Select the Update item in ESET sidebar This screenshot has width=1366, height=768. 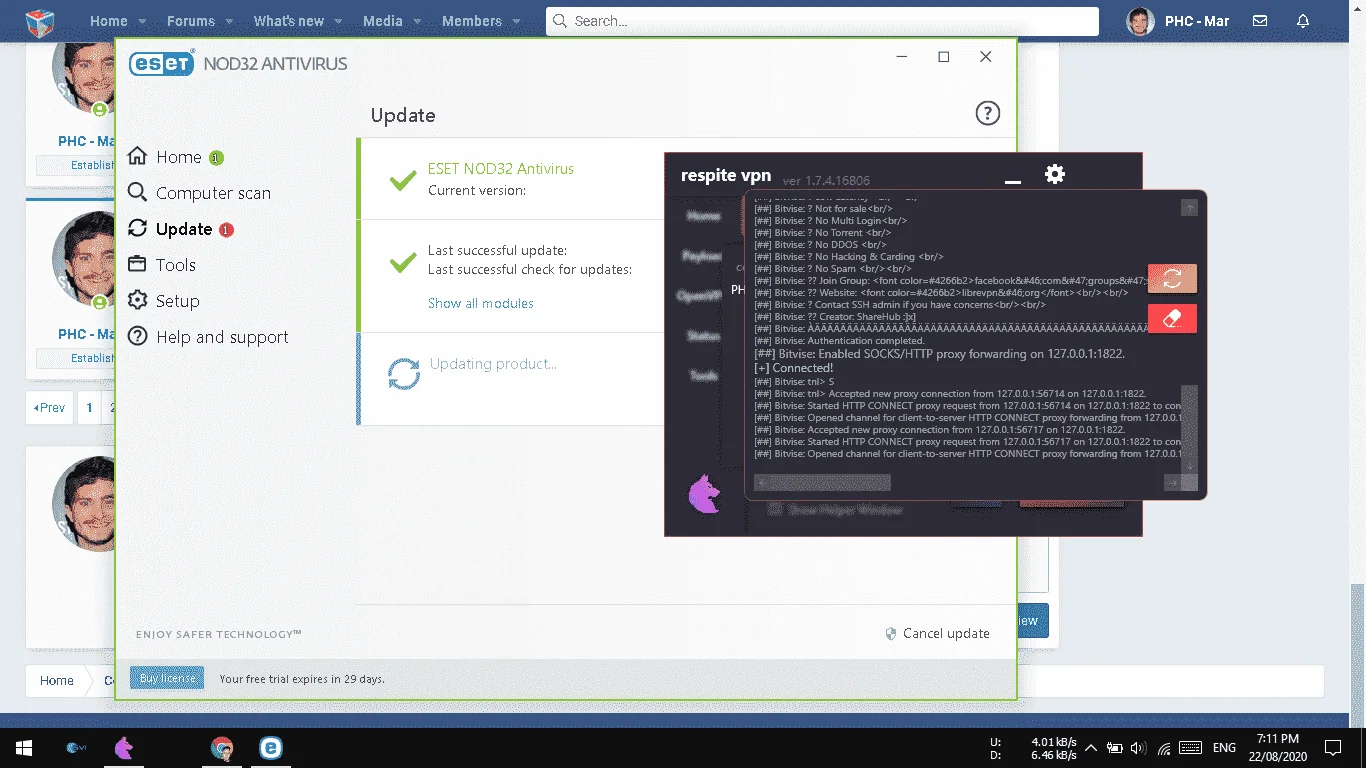180,229
